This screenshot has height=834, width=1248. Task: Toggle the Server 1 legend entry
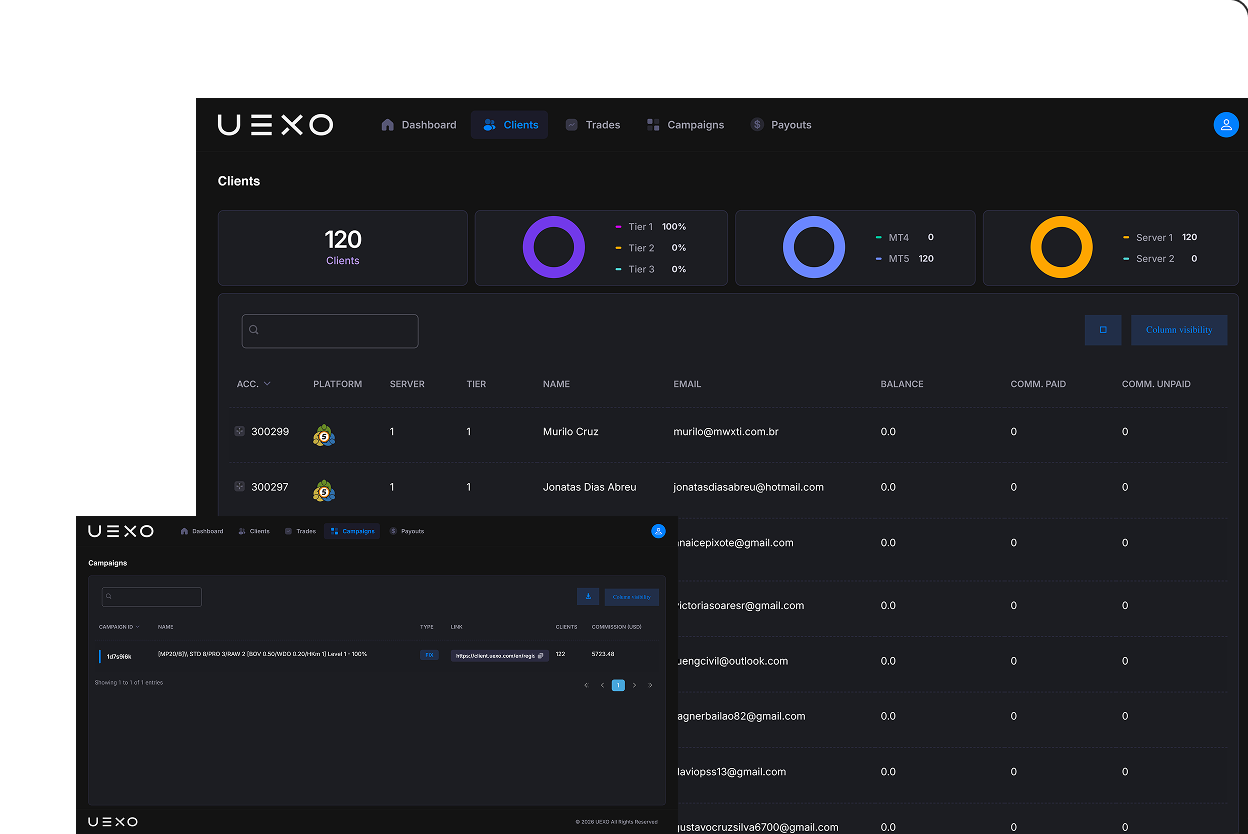(x=1152, y=238)
